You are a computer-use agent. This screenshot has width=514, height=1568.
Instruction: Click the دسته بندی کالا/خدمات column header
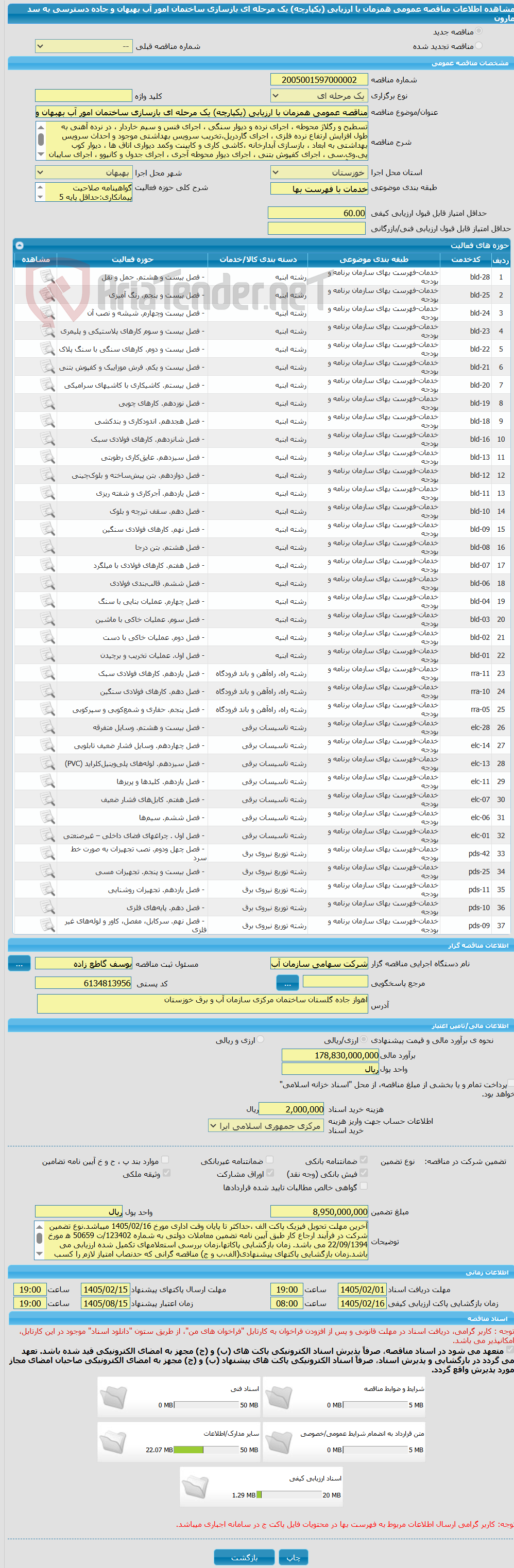258,259
